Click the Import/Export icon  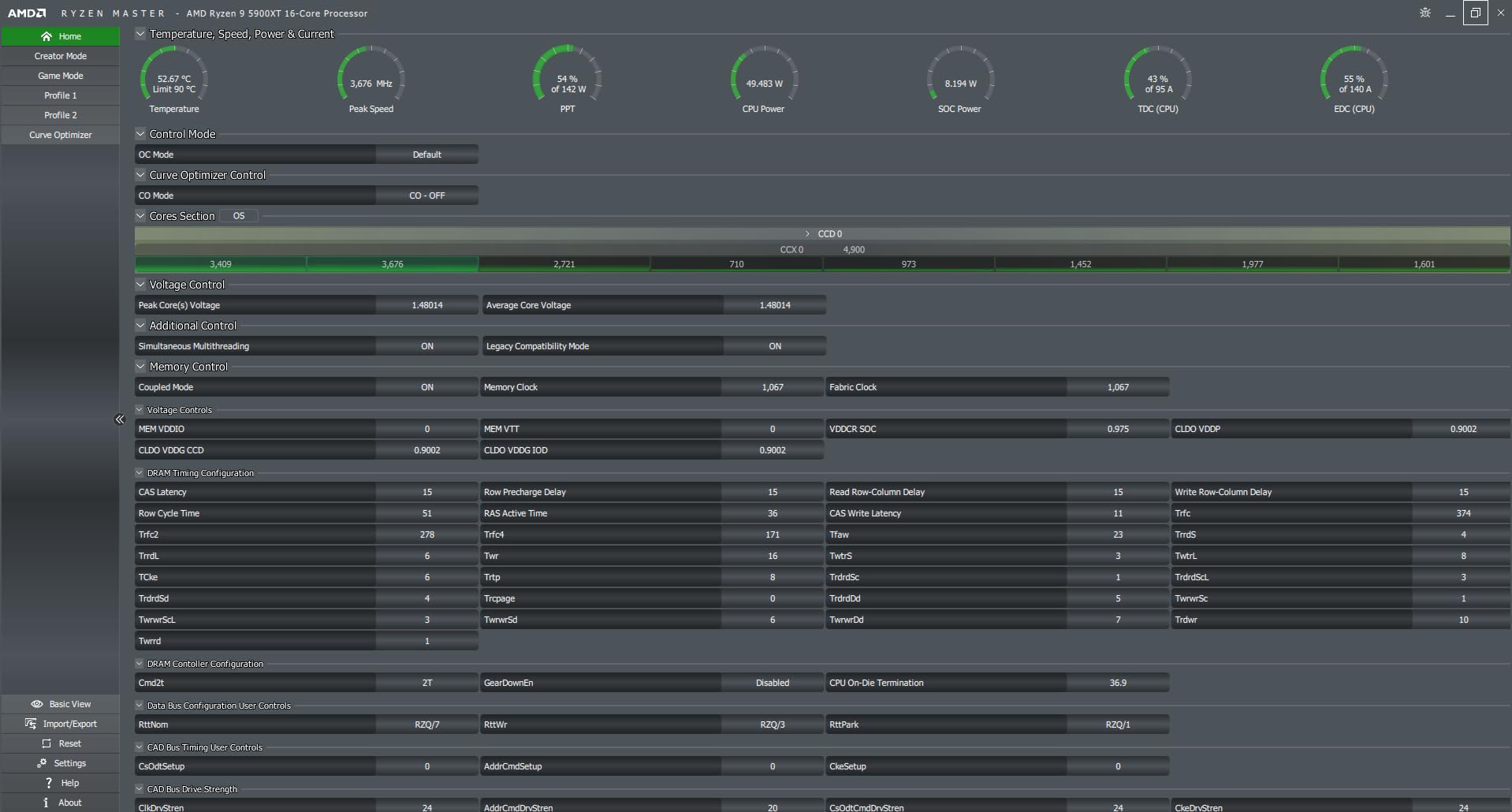point(31,724)
